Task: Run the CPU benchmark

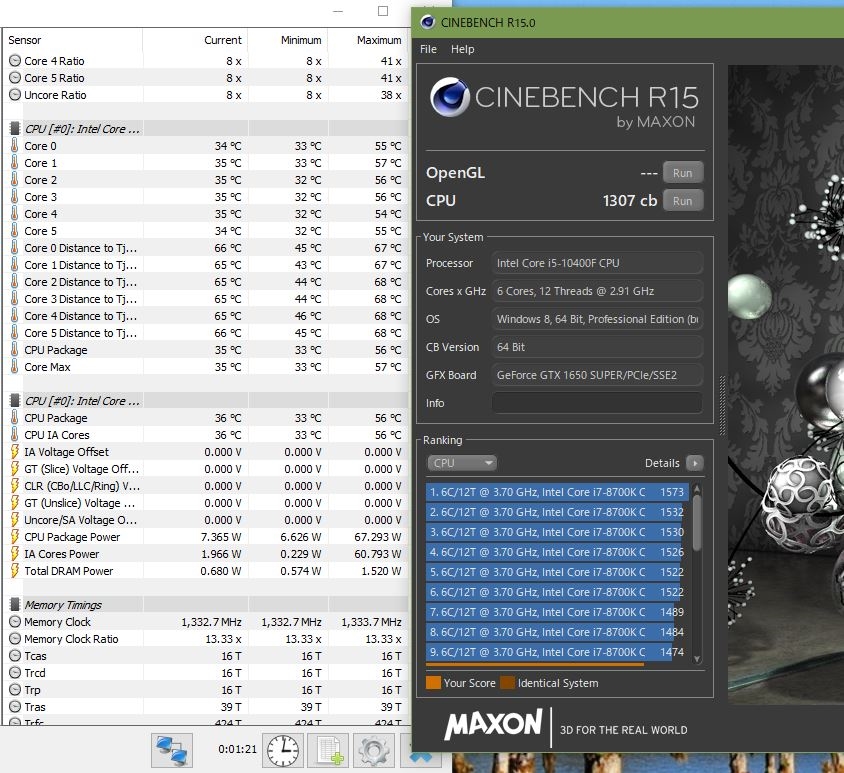Action: [682, 200]
